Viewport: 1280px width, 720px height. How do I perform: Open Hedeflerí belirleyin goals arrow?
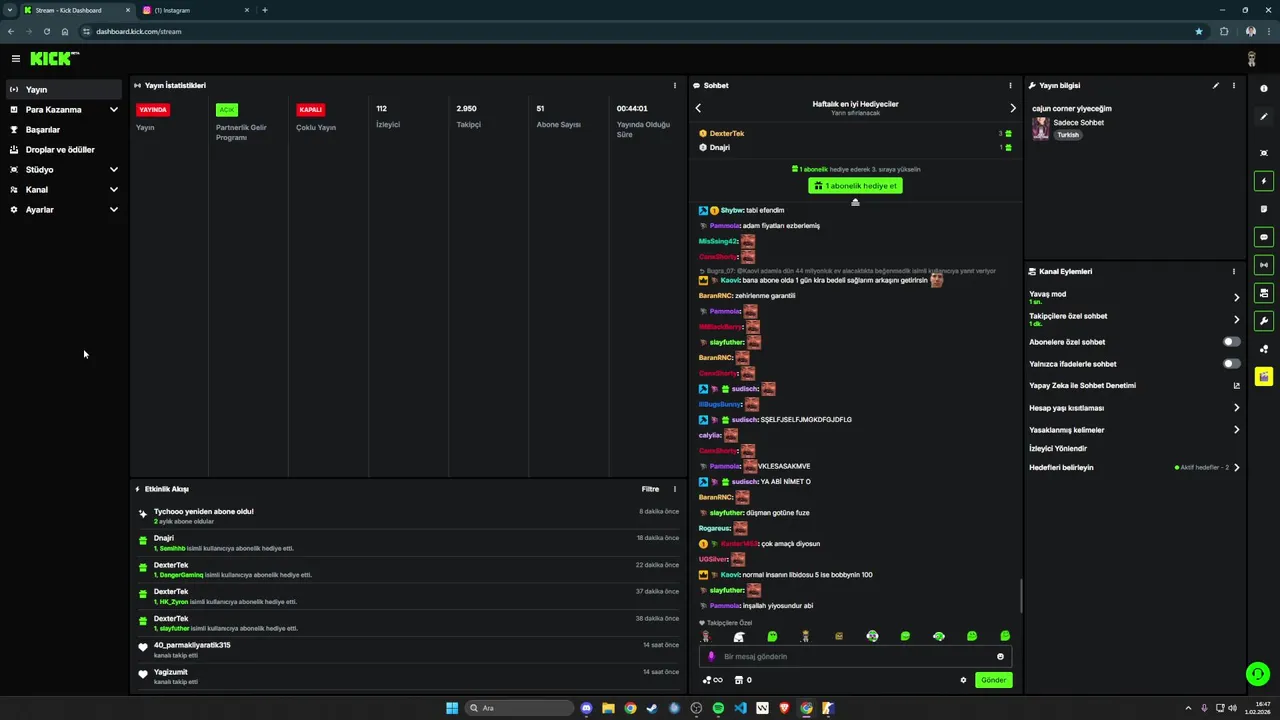(1236, 467)
